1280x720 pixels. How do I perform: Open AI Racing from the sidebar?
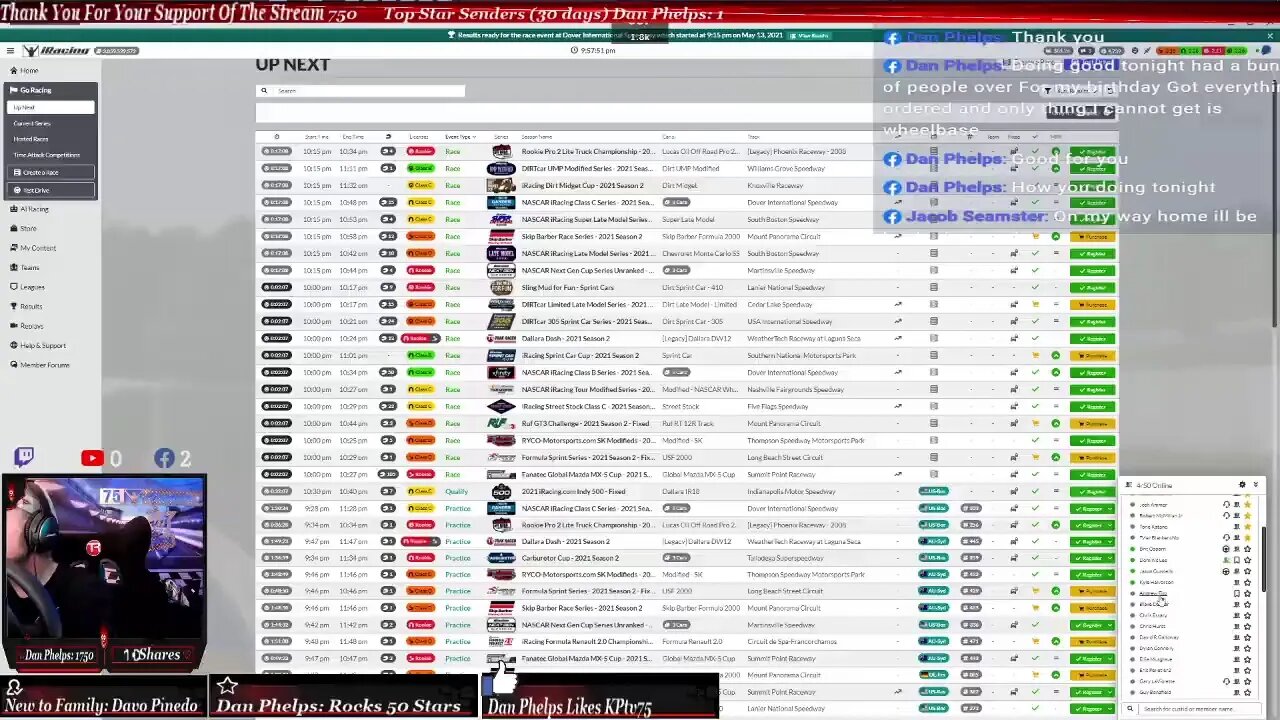(29, 209)
